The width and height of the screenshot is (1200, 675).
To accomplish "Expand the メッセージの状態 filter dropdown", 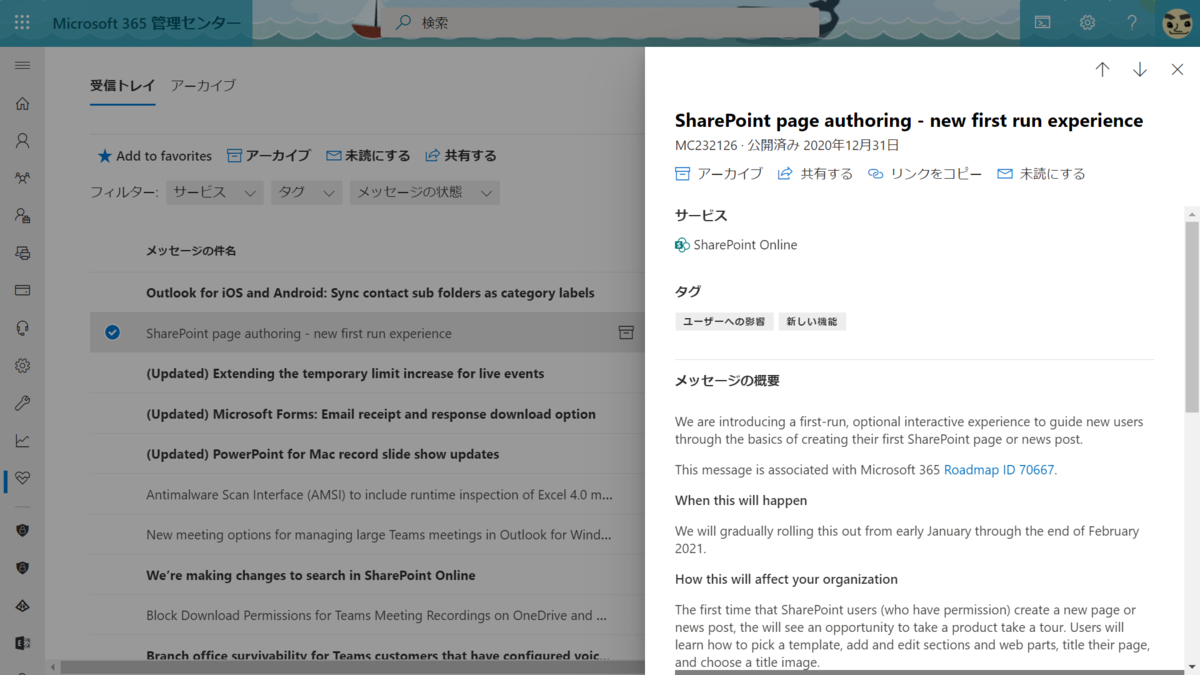I will pos(424,192).
